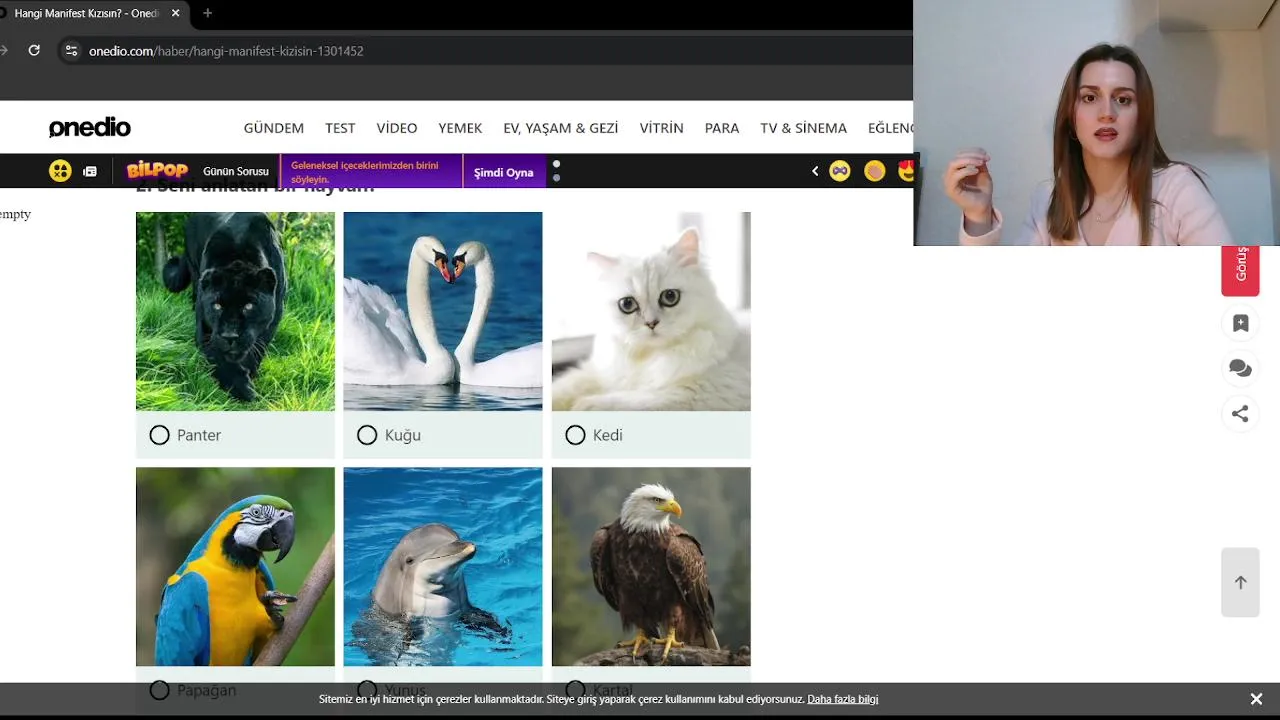Click the purple gamepad emoji icon
This screenshot has width=1280, height=720.
pyautogui.click(x=840, y=171)
